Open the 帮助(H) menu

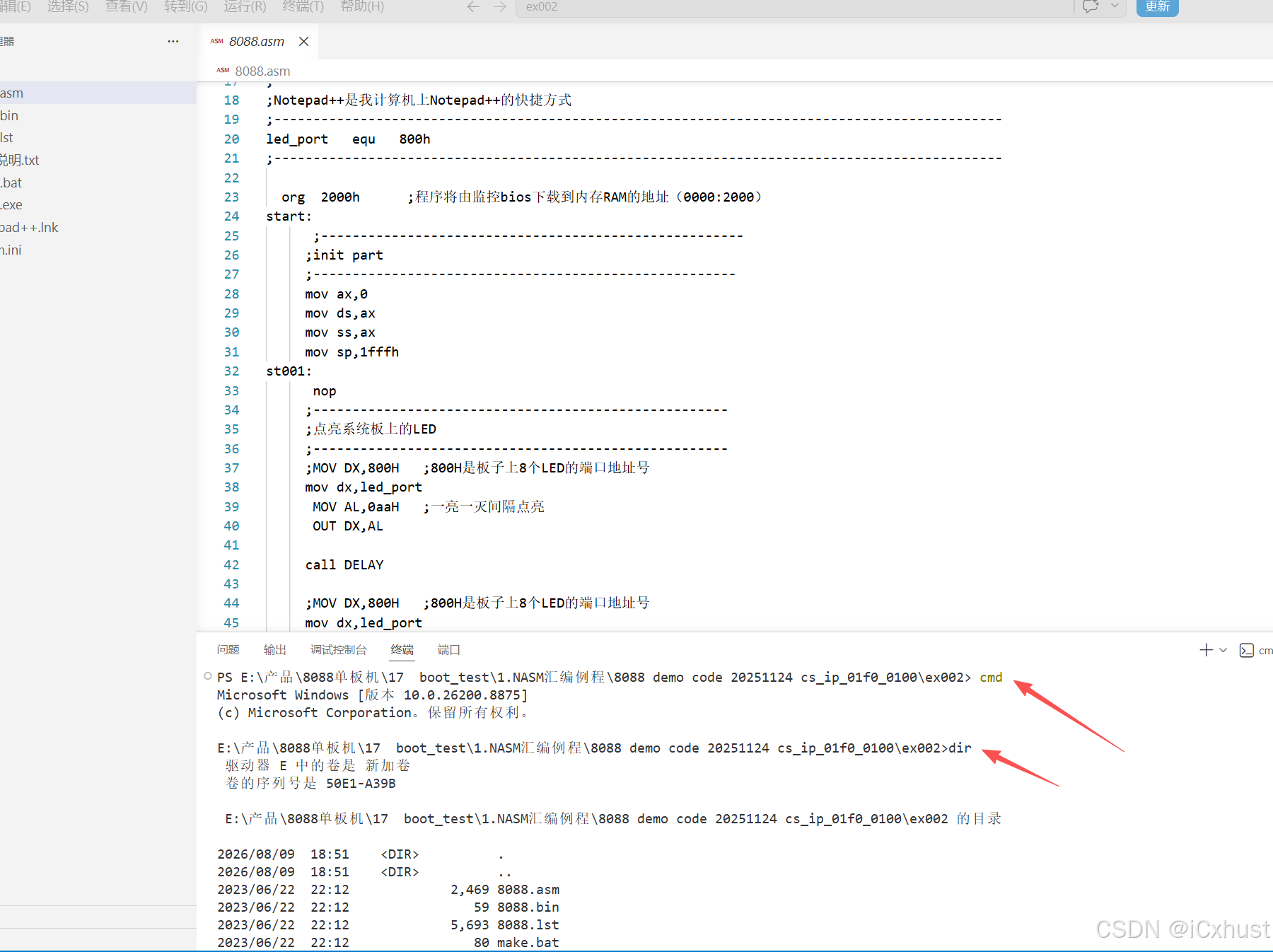pos(362,6)
